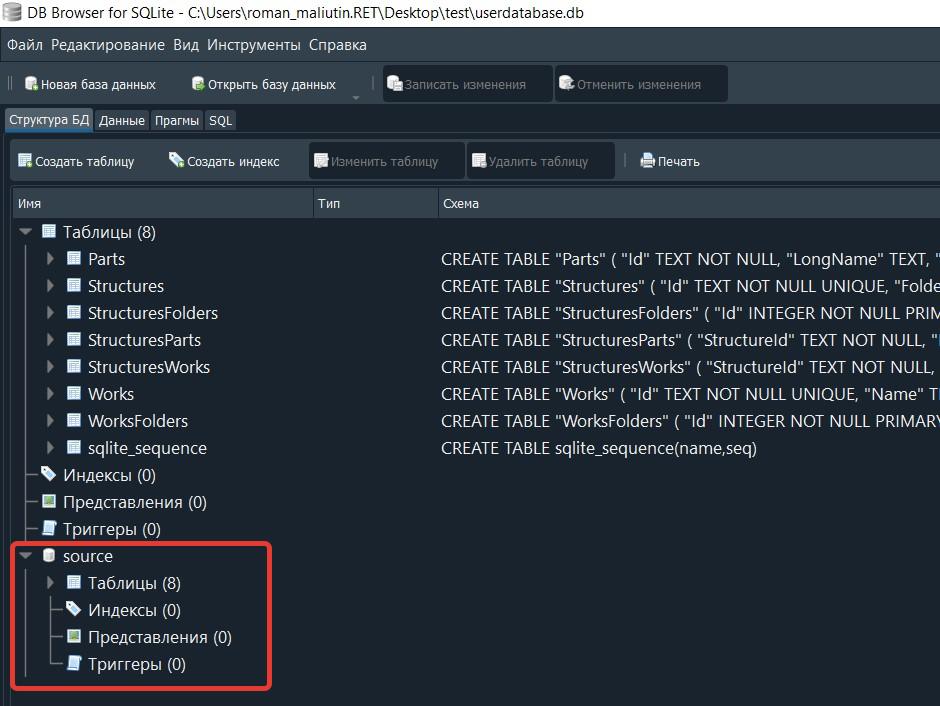
Task: Collapse the top Таблицы (8) node
Action: coord(25,231)
